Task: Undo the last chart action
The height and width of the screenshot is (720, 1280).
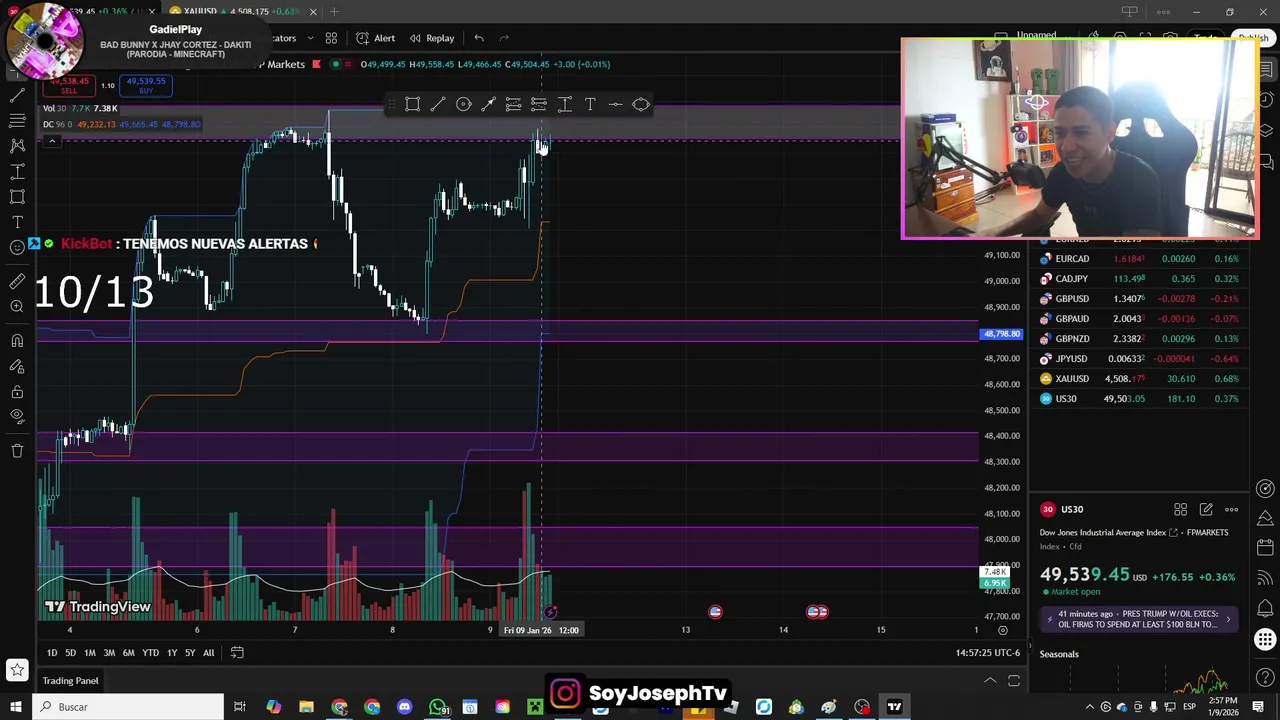Action: (479, 38)
